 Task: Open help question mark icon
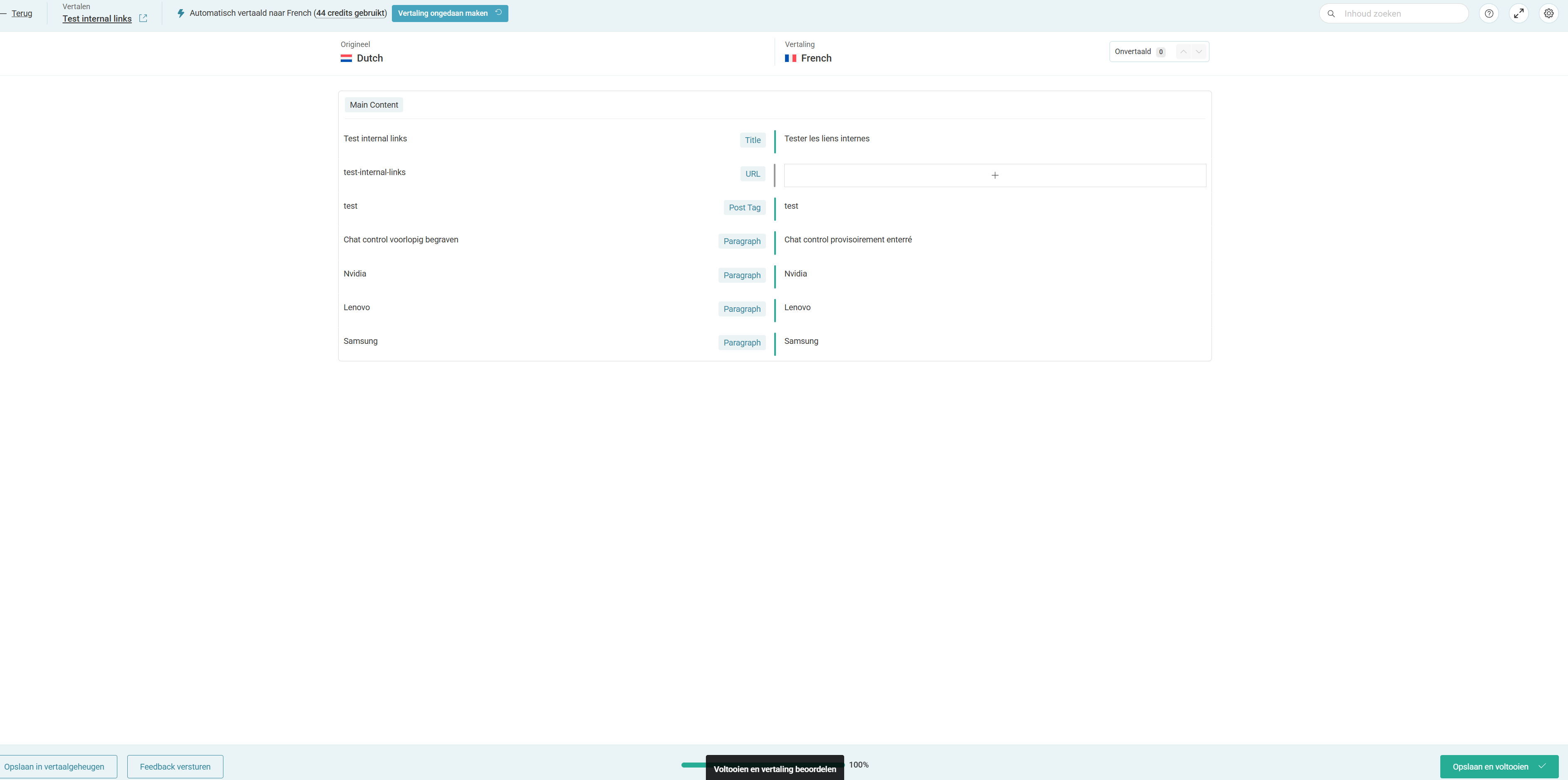click(1489, 13)
